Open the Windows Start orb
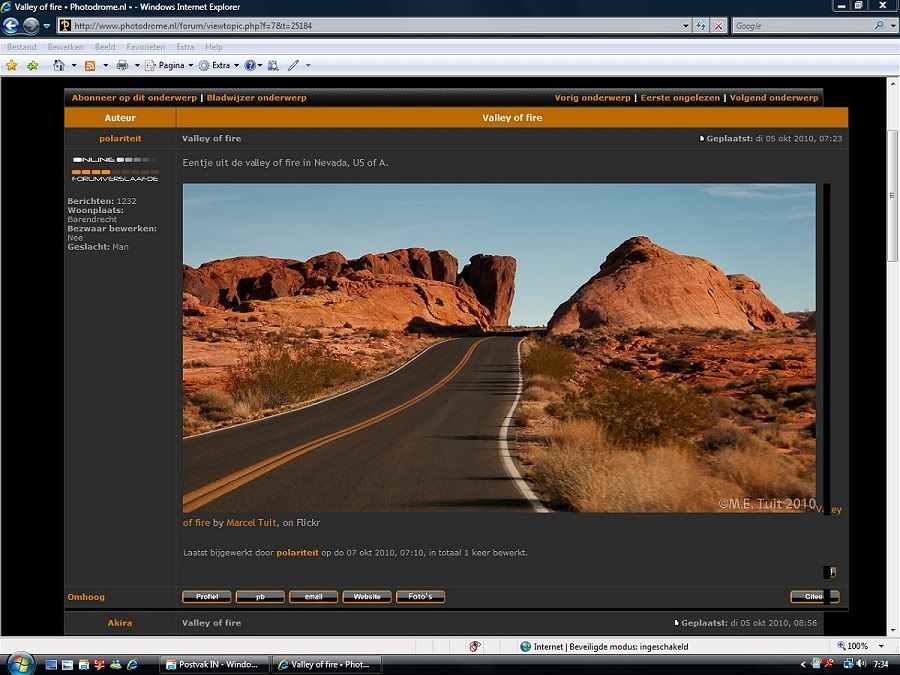Screen dimensions: 900x675 [x=19, y=664]
